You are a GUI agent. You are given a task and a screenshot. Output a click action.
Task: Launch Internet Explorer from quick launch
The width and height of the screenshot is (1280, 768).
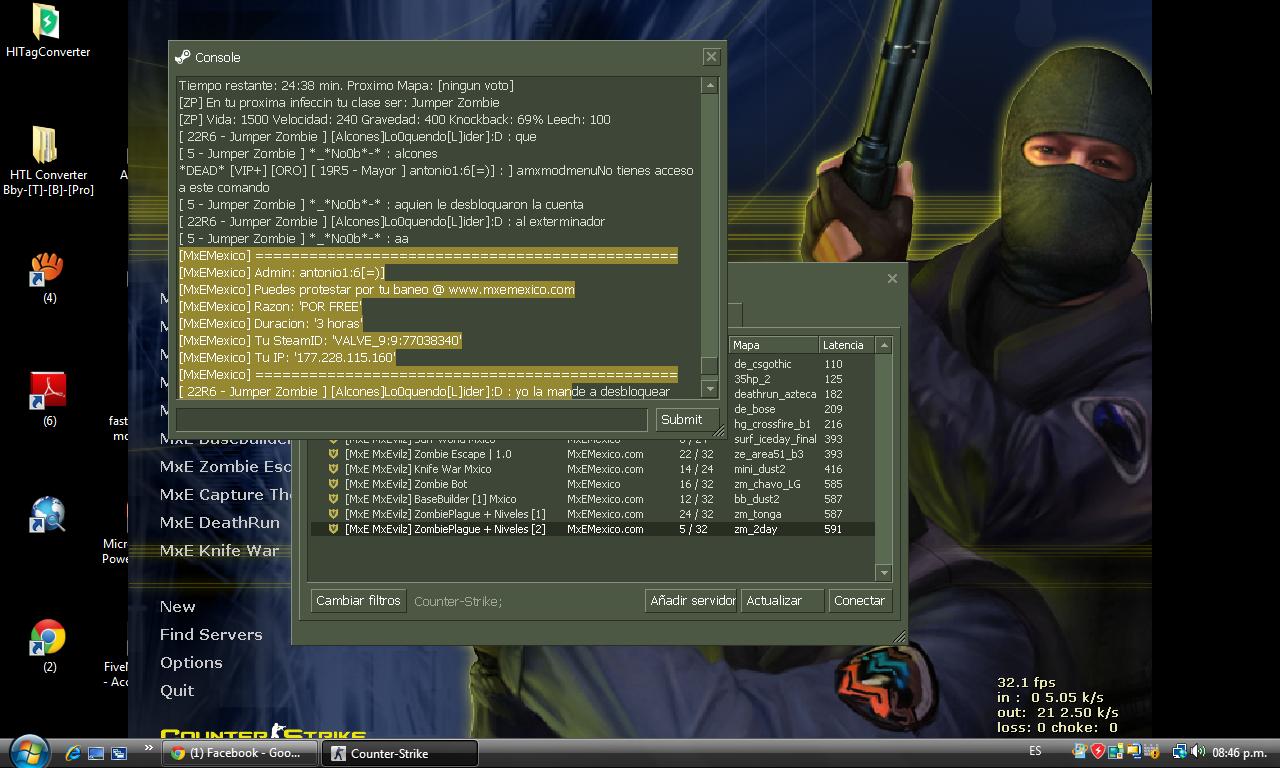[73, 753]
